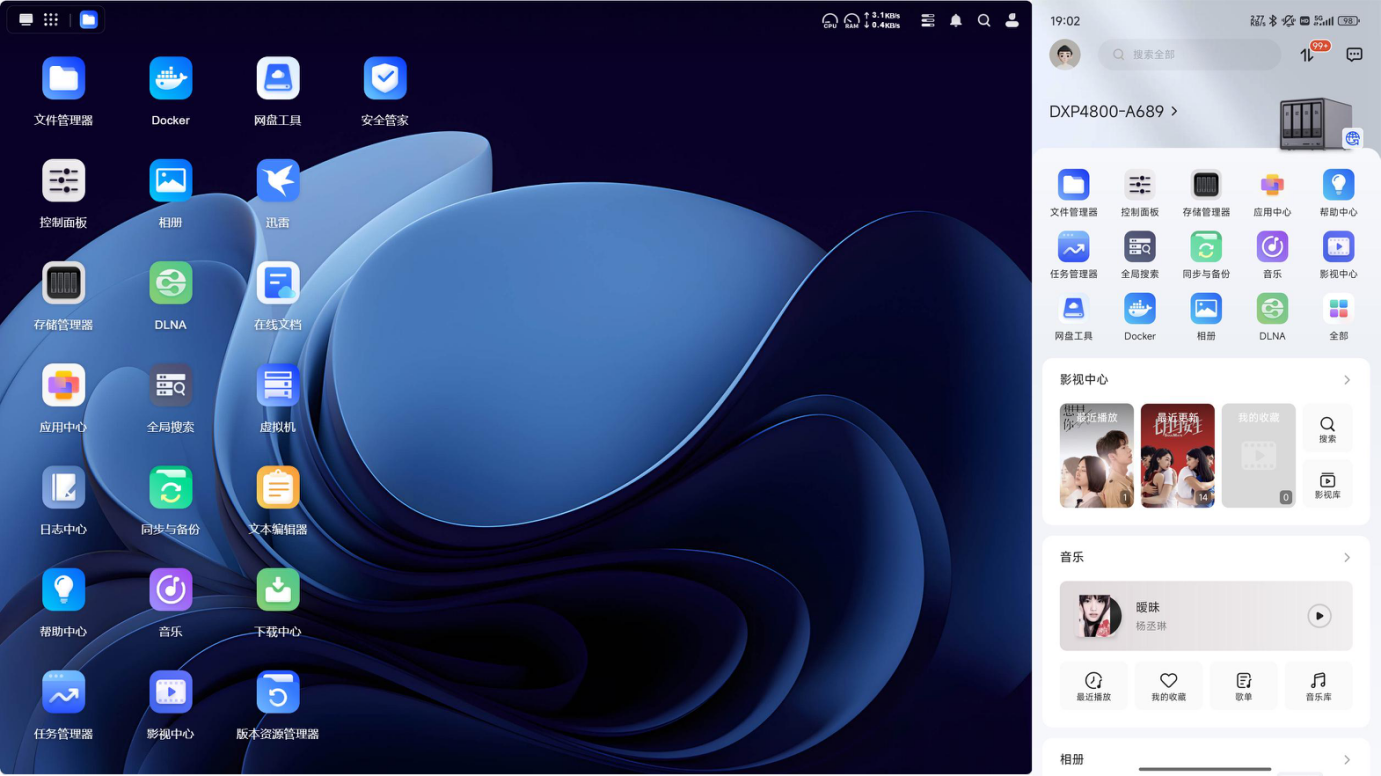1381x776 pixels.
Task: Open 在线文档 on the desktop
Action: coord(278,283)
